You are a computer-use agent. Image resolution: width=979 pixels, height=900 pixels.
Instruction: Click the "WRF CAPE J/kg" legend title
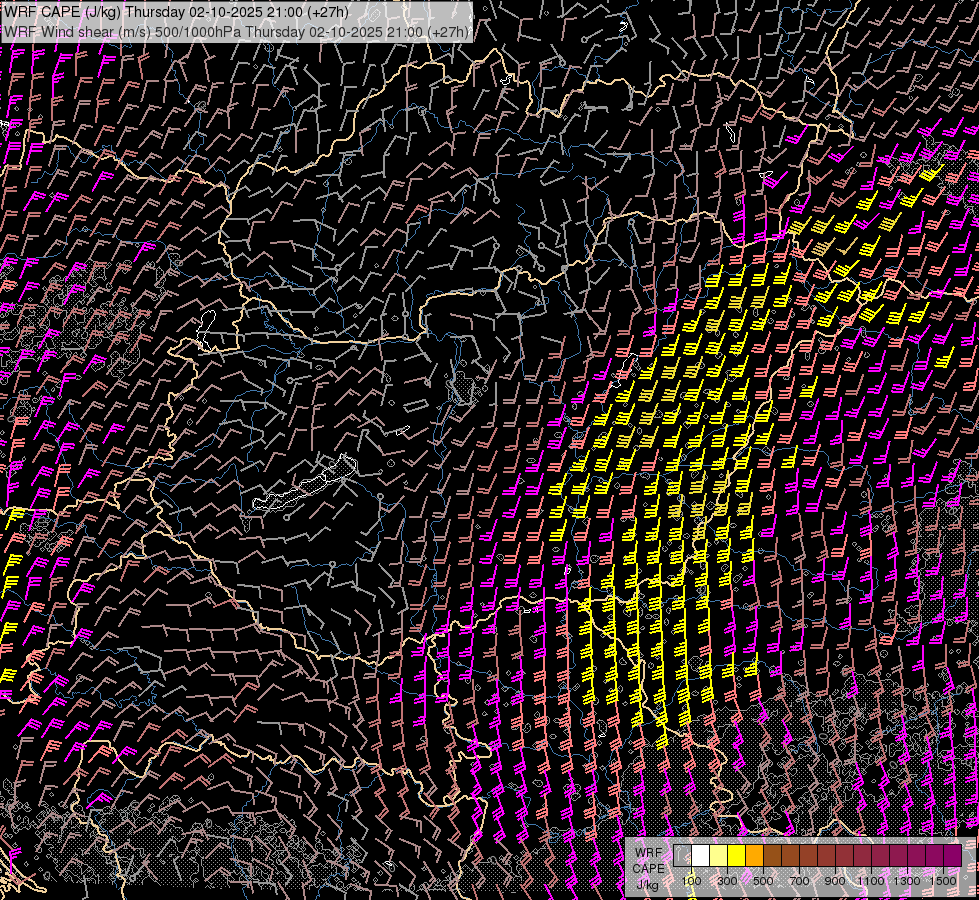649,868
